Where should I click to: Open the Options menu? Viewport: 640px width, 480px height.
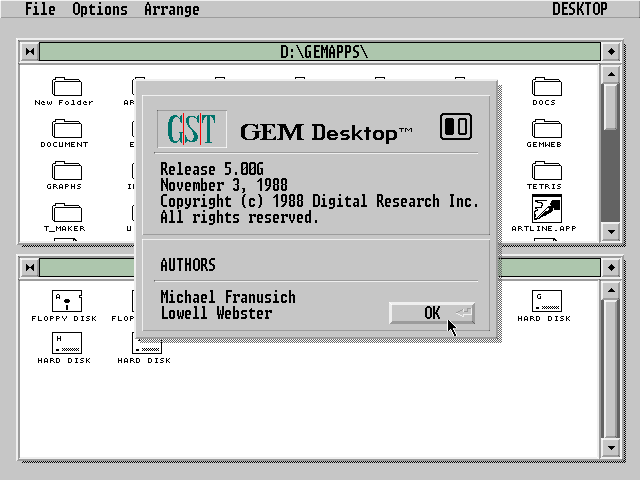click(100, 9)
